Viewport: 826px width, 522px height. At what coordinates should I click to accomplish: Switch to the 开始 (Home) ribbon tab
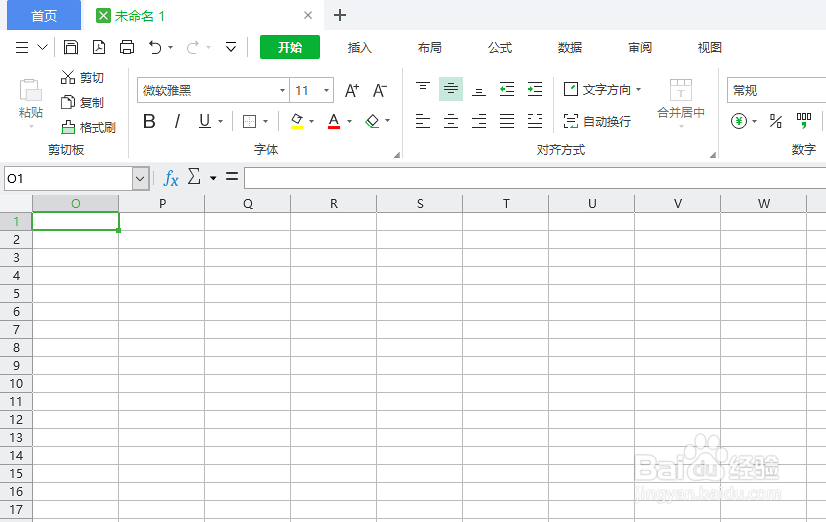(x=290, y=47)
